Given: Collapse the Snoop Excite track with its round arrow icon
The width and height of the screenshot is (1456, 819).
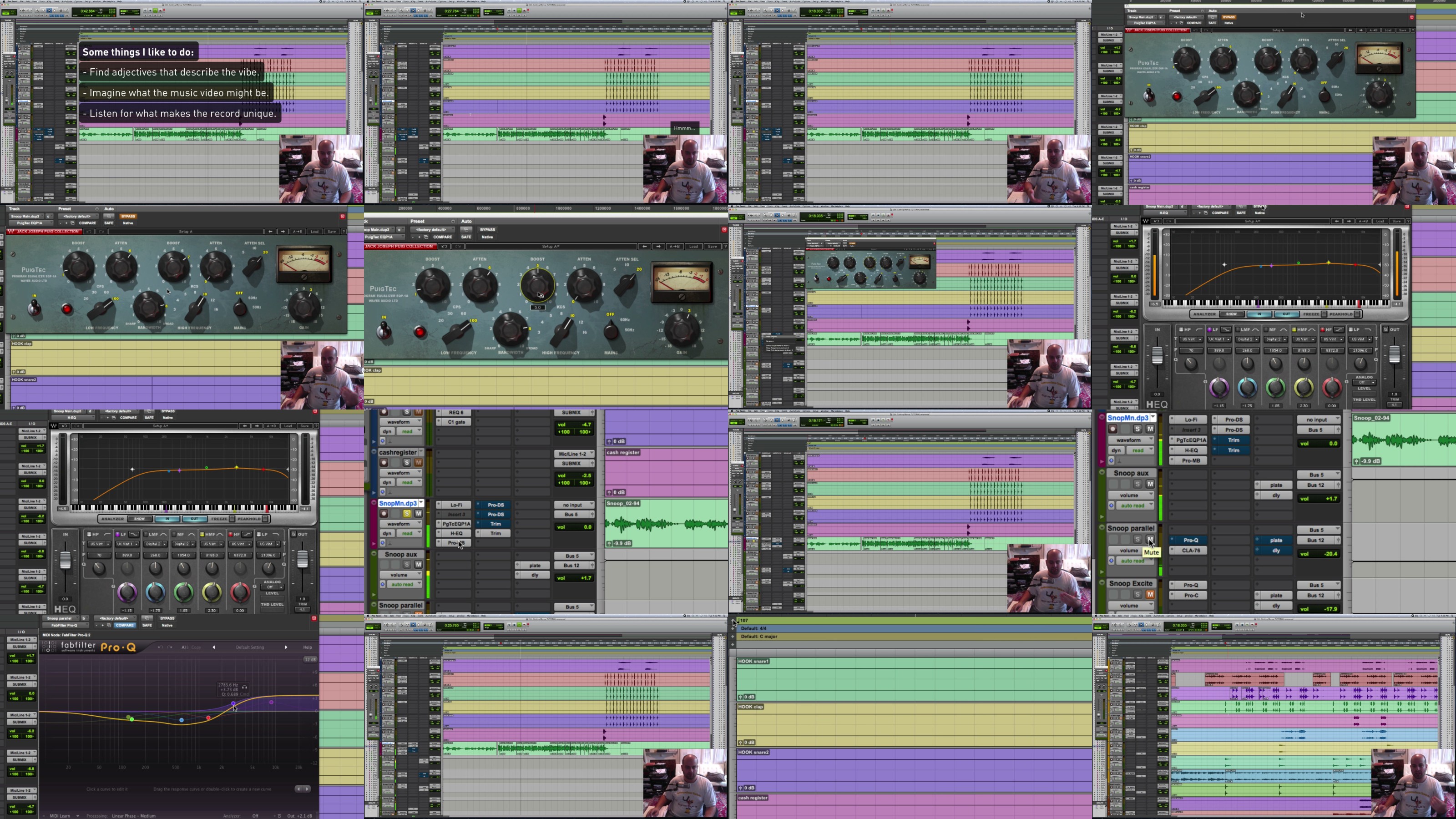Looking at the screenshot, I should (1102, 583).
